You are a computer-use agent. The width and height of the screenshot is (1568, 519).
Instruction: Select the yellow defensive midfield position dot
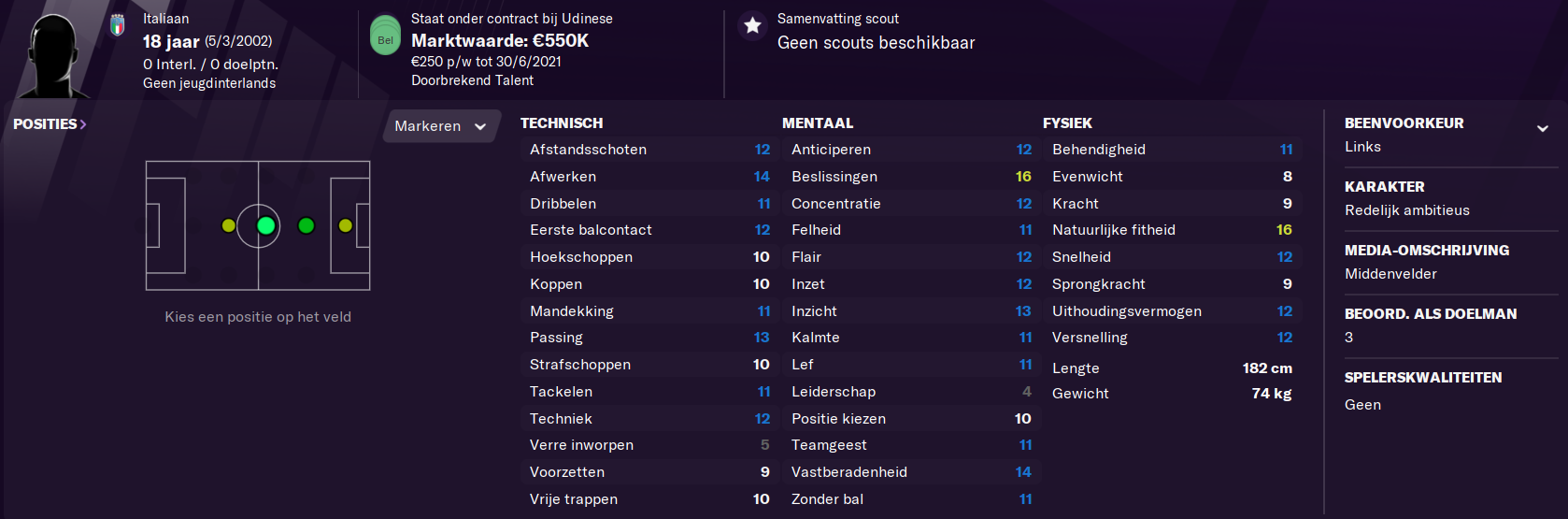pyautogui.click(x=228, y=225)
